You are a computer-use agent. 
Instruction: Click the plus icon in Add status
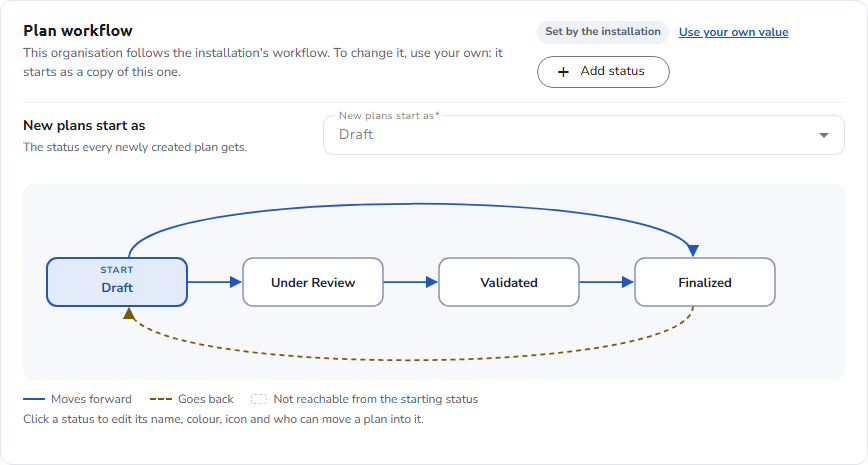coord(563,72)
